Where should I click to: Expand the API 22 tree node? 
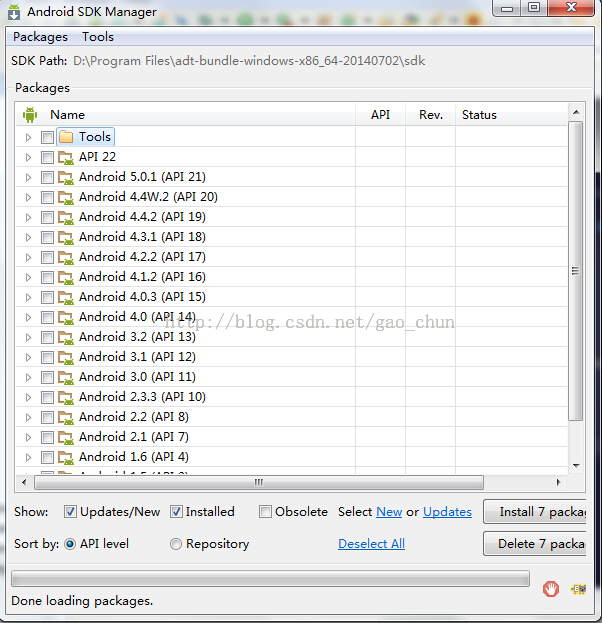[28, 157]
